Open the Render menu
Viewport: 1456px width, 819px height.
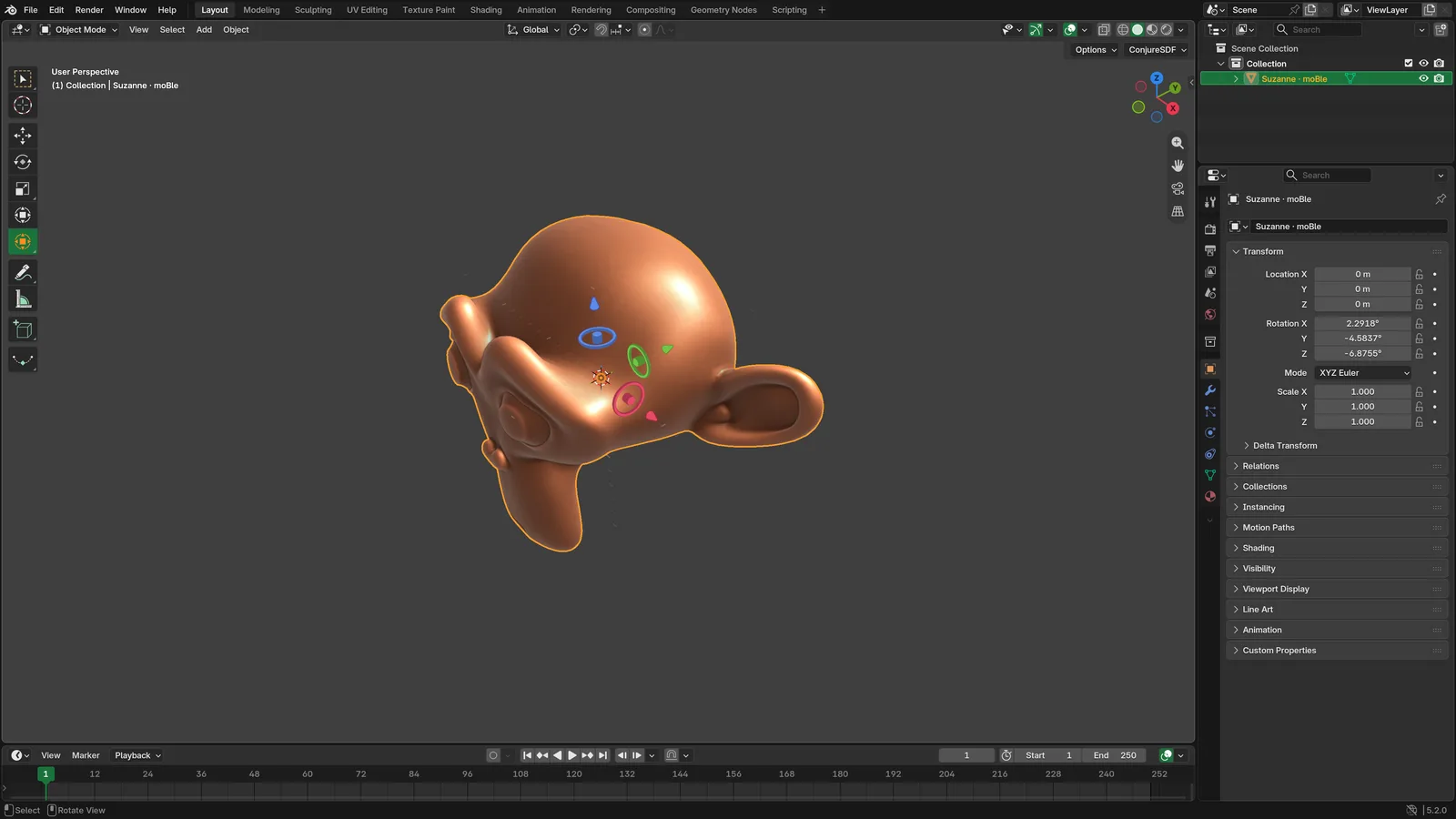[x=89, y=10]
